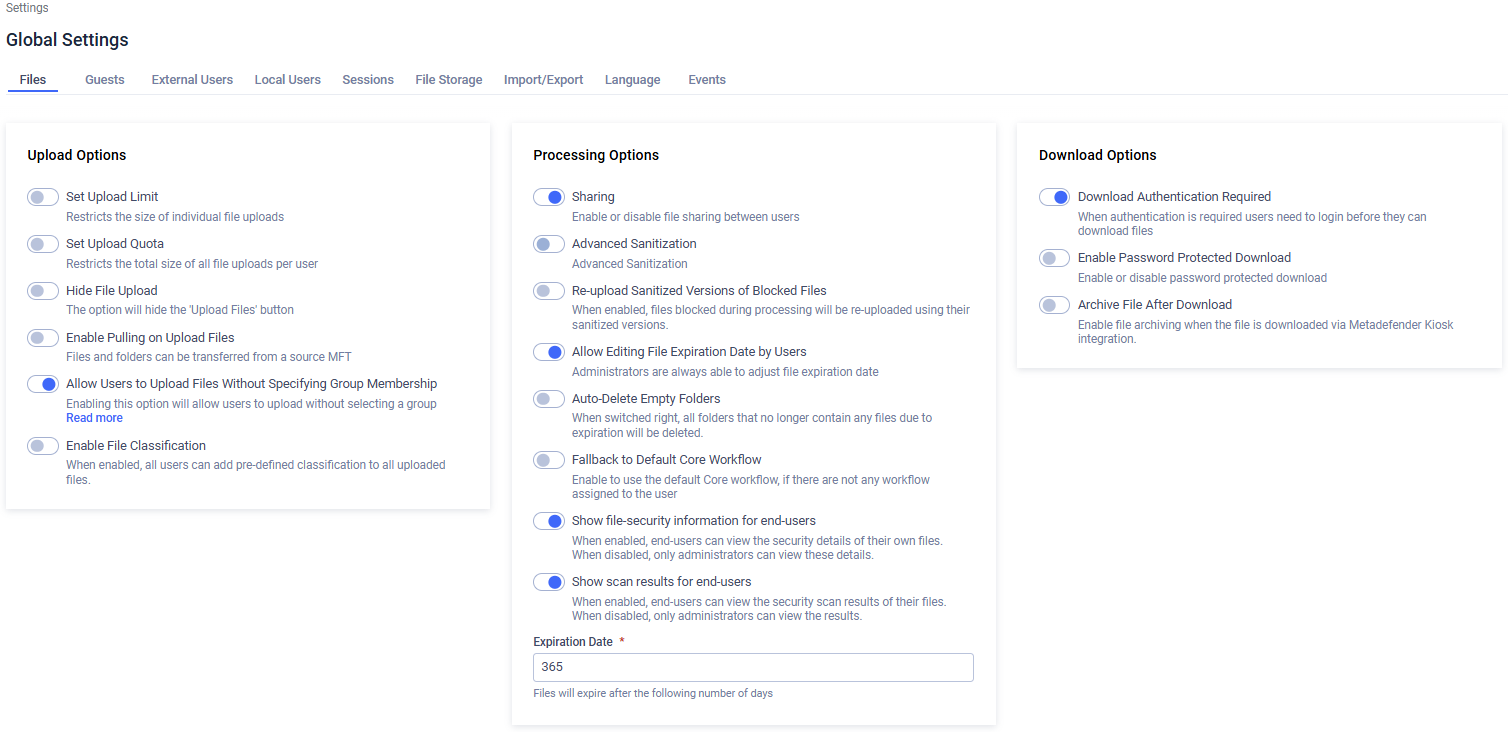Turn on Hide File Upload option
The height and width of the screenshot is (732, 1508).
(x=43, y=291)
